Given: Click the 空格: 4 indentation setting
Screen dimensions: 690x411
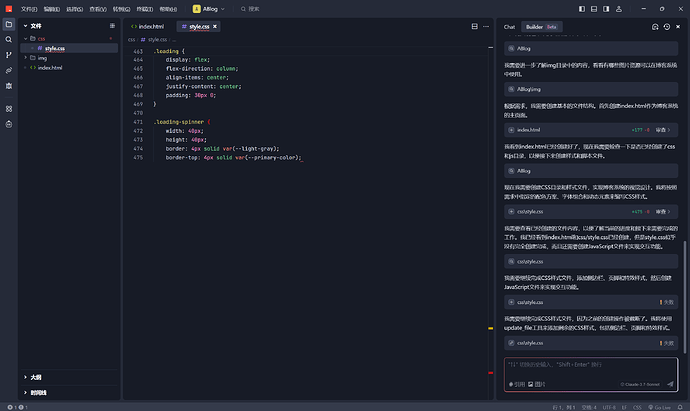Looking at the screenshot, I should pyautogui.click(x=589, y=407).
